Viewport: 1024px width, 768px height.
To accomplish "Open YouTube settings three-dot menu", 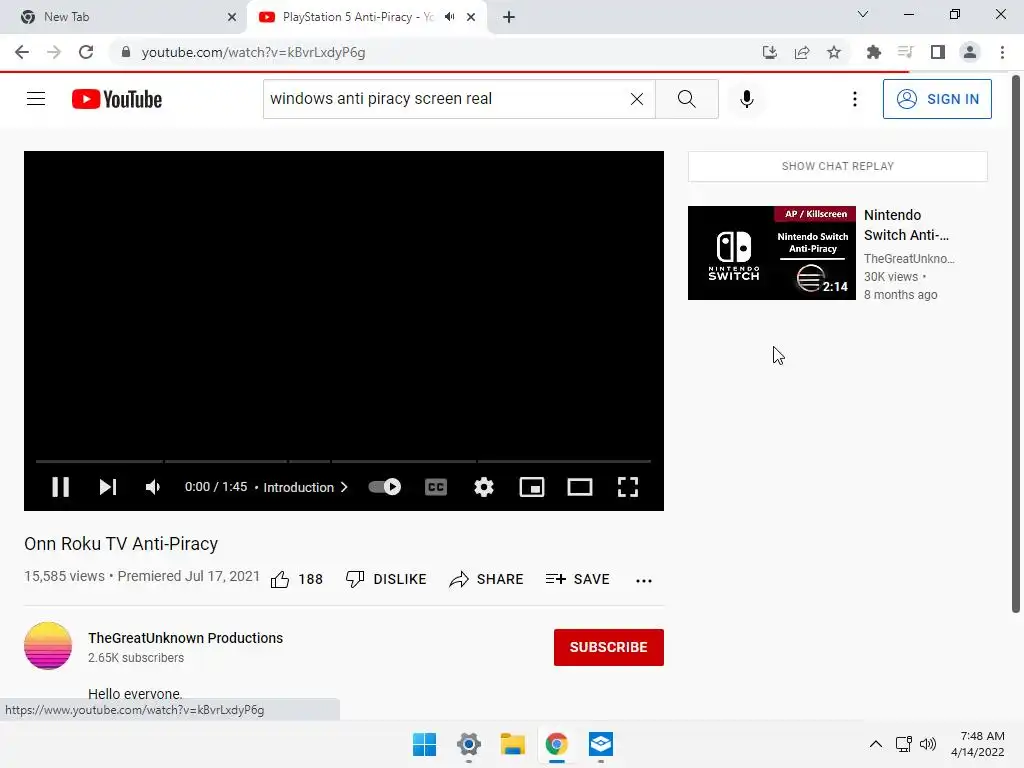I will point(854,99).
